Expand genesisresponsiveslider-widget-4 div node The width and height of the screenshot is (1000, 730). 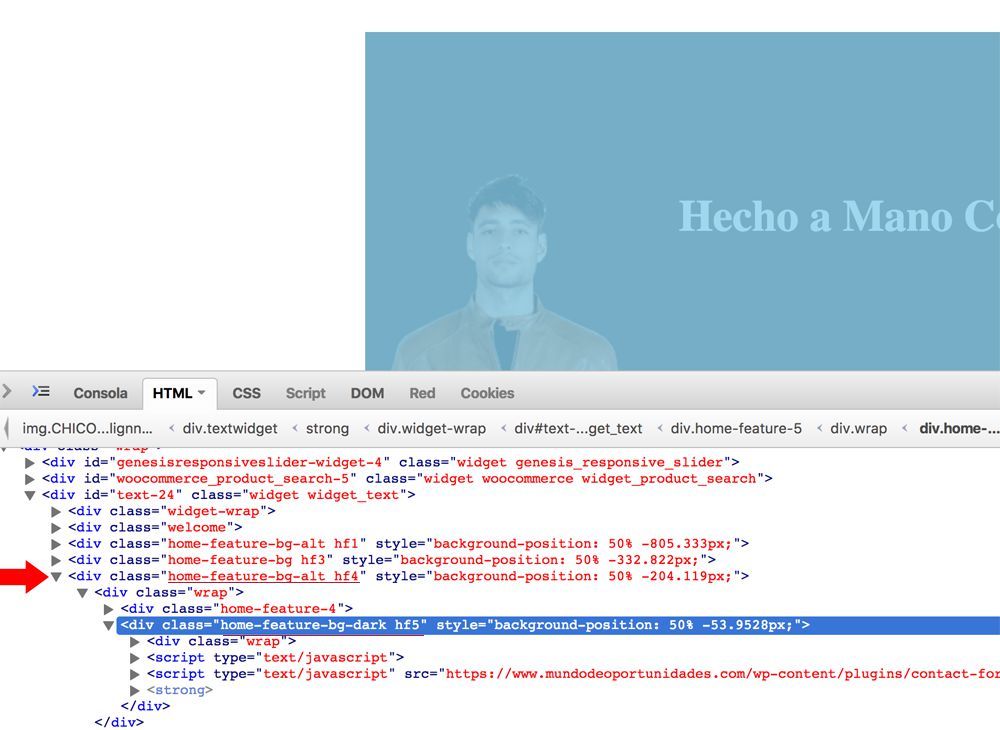point(29,462)
